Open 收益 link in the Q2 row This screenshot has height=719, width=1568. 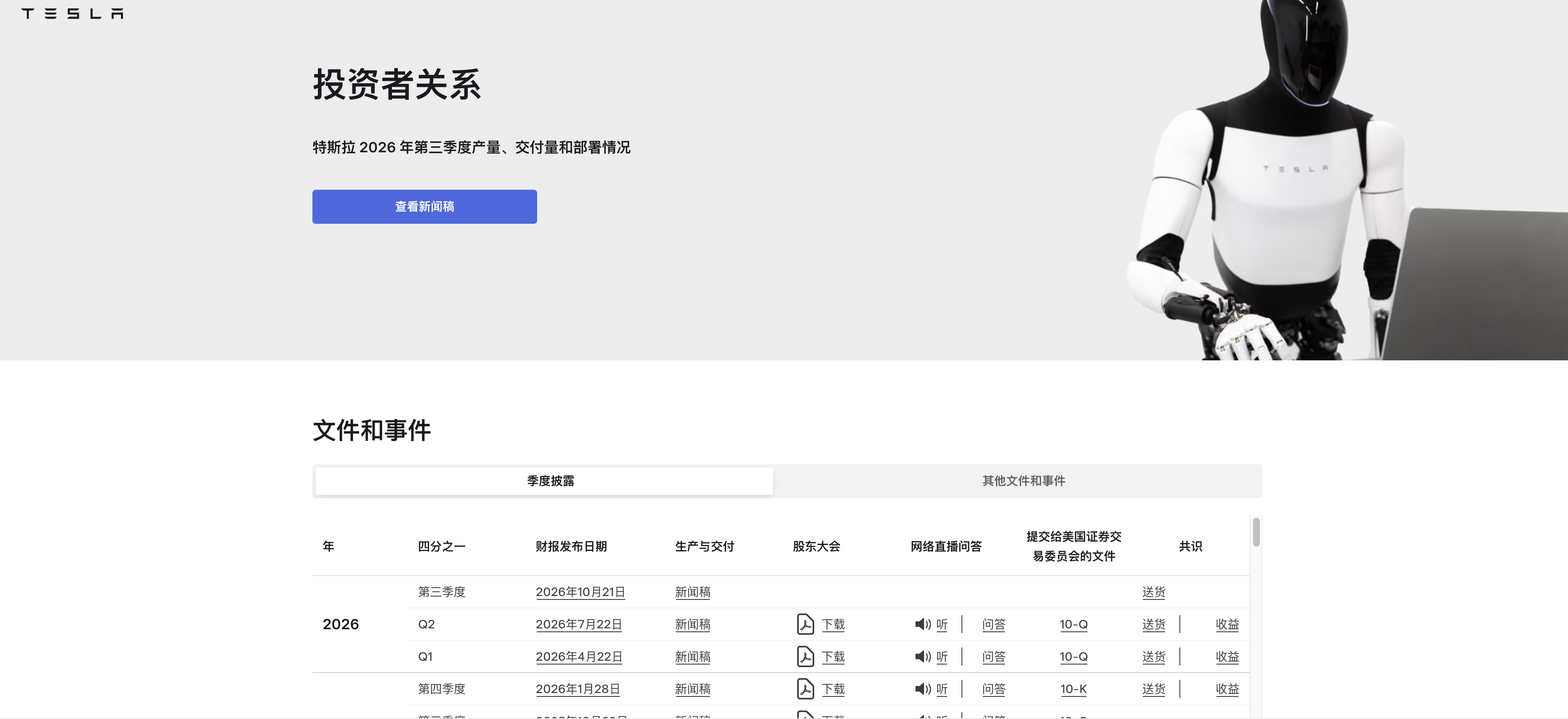(x=1227, y=624)
